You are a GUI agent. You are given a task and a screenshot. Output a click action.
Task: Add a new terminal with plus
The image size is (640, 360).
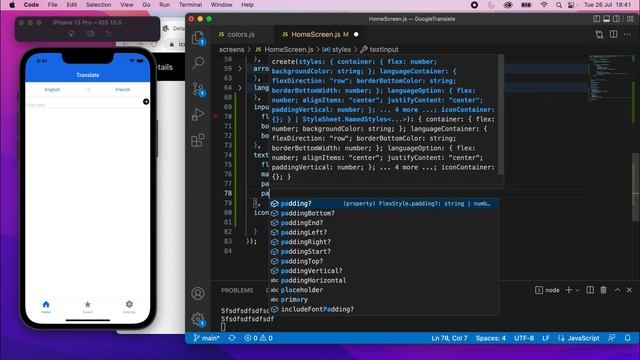click(568, 290)
